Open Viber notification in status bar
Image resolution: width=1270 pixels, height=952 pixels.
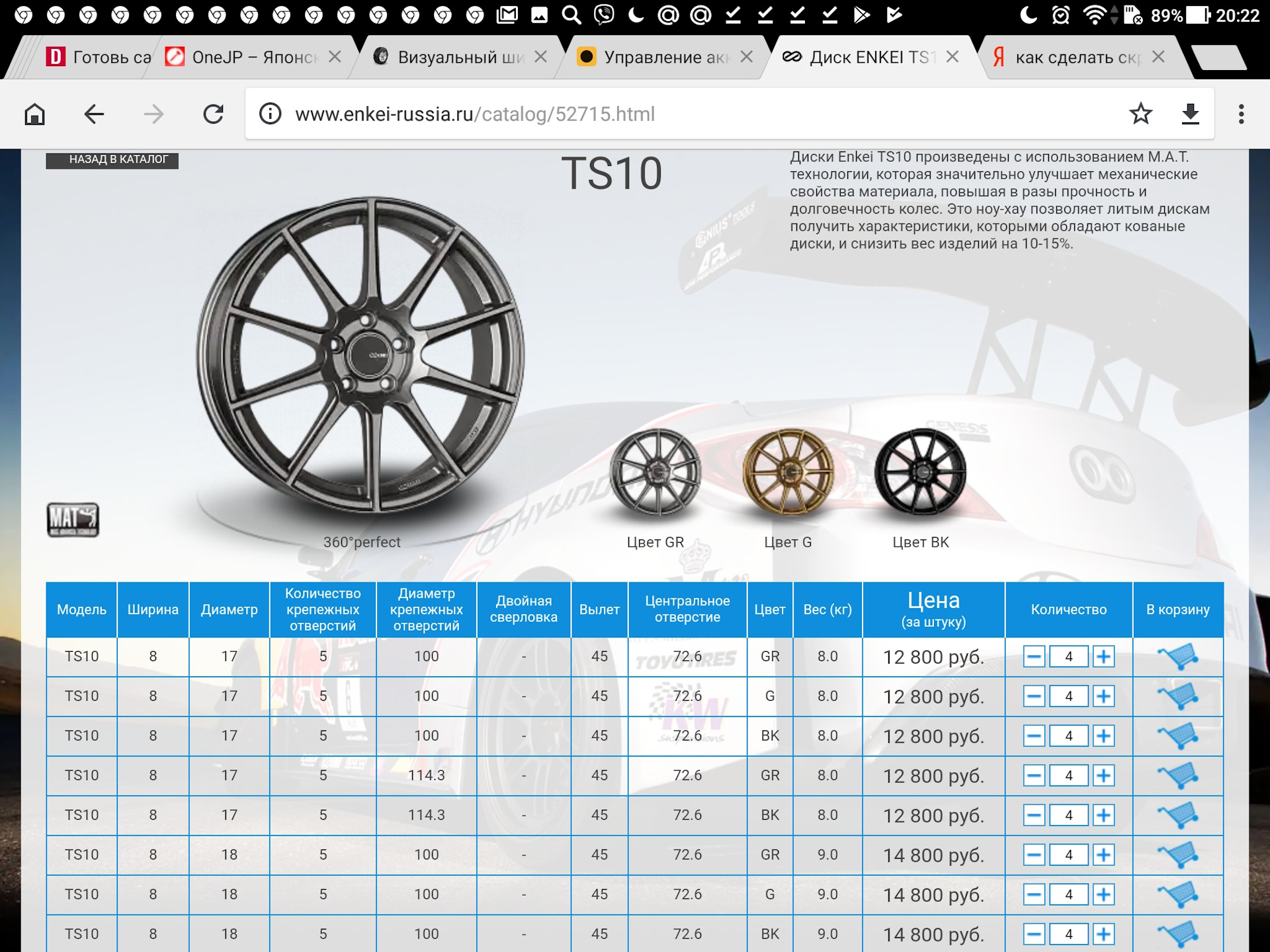[603, 15]
